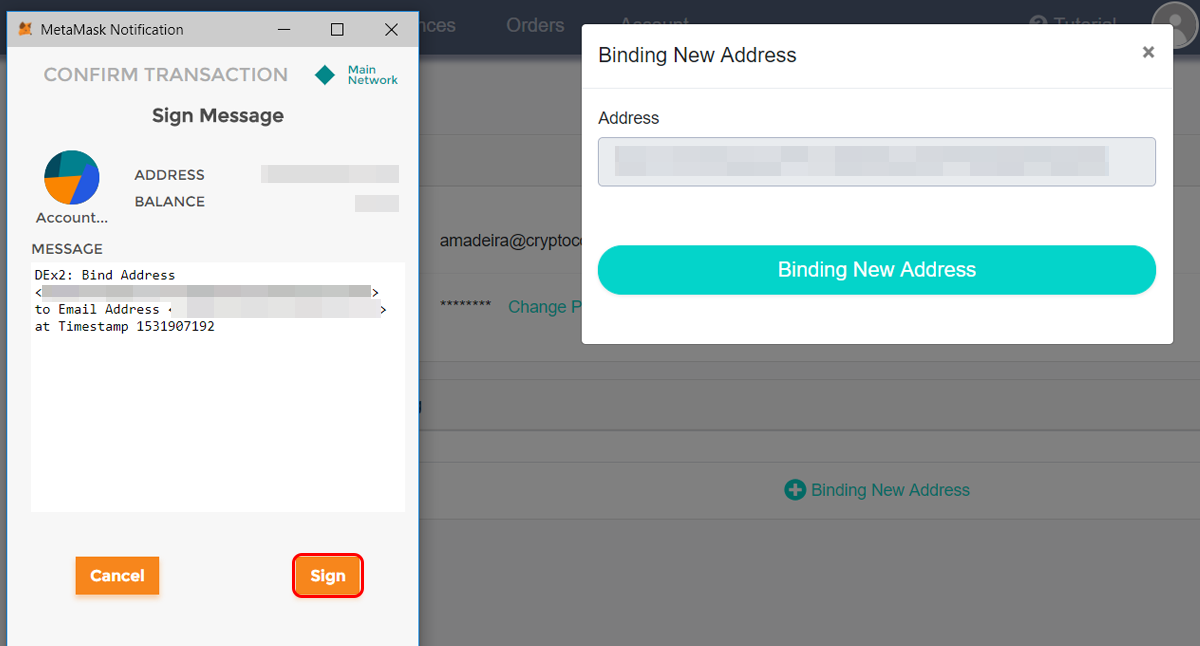1200x646 pixels.
Task: Click the MESSAGE label above the message box
Action: [67, 249]
